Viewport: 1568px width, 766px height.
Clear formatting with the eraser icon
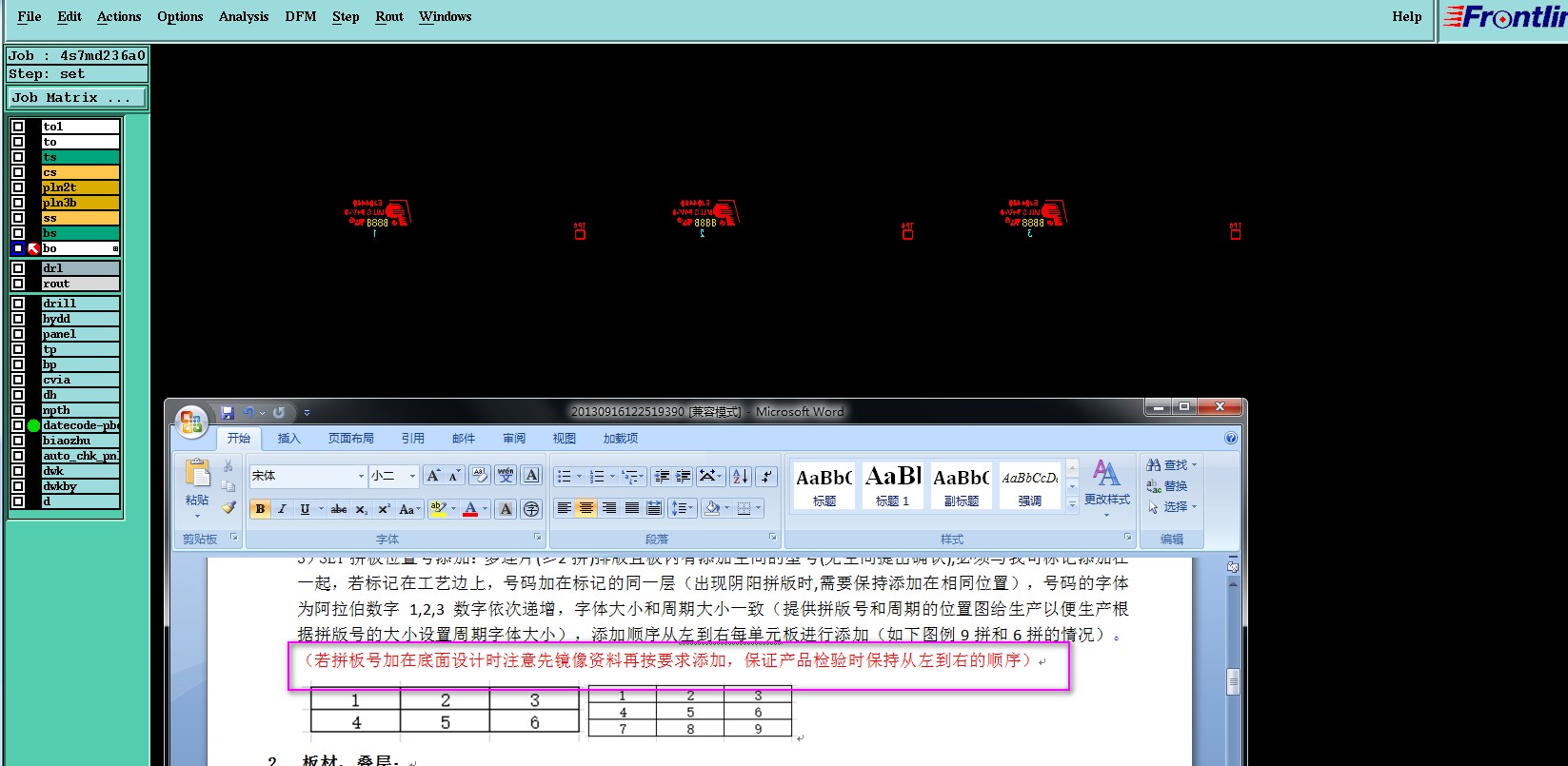[480, 476]
